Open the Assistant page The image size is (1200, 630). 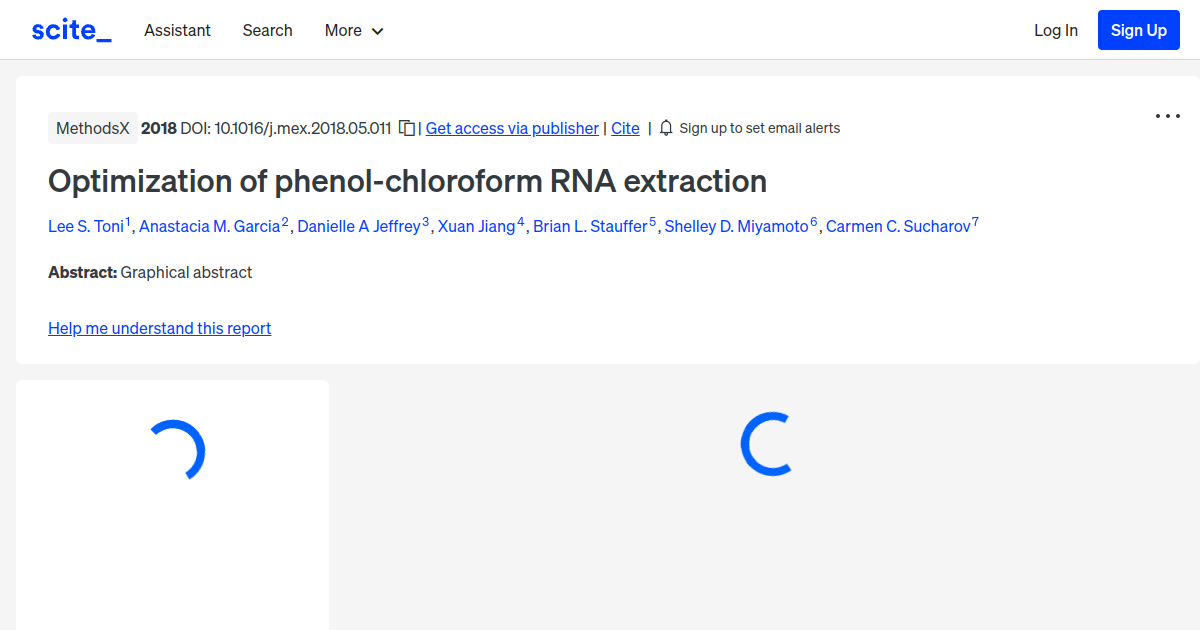coord(177,30)
